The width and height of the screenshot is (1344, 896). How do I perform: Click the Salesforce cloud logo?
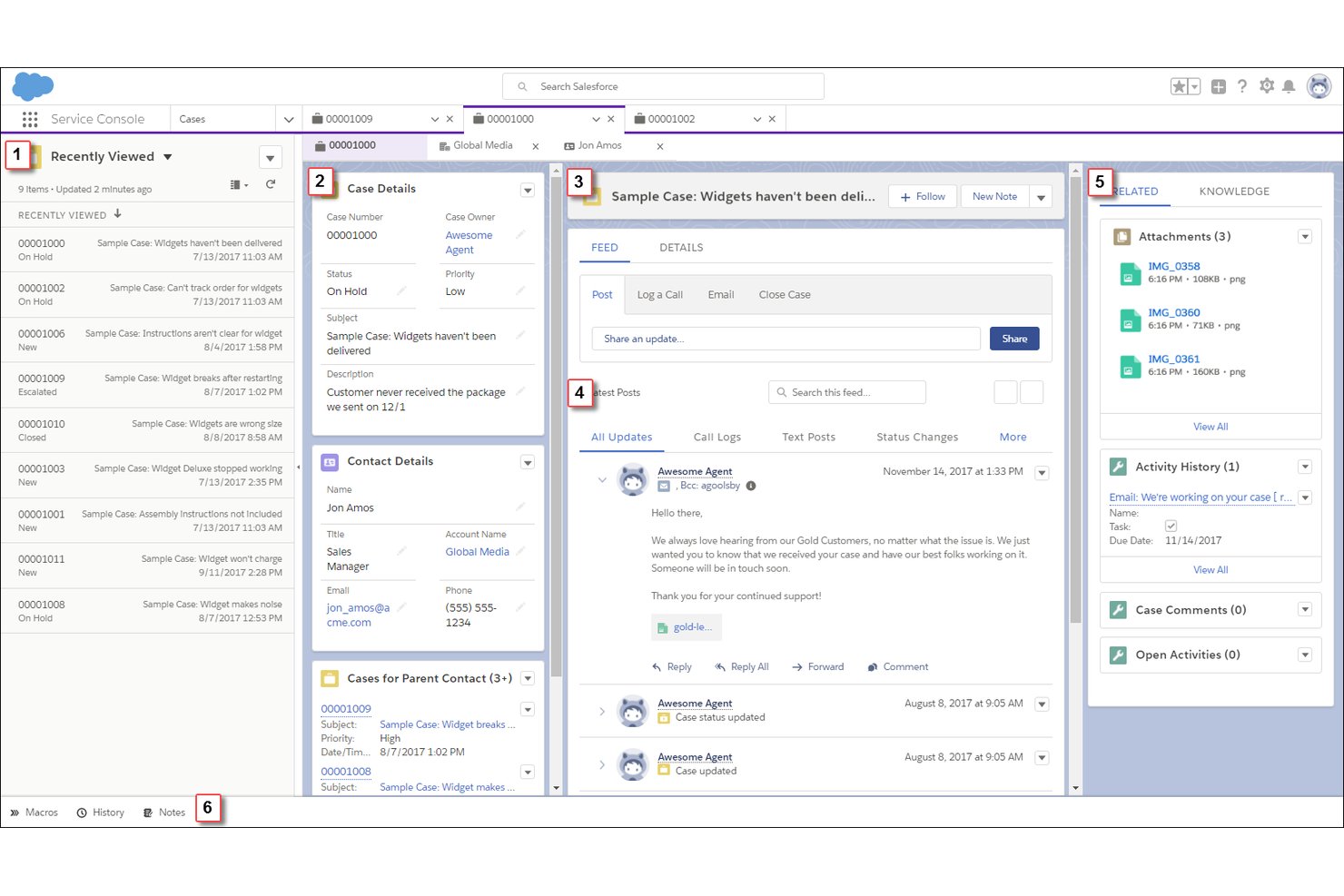pyautogui.click(x=33, y=86)
